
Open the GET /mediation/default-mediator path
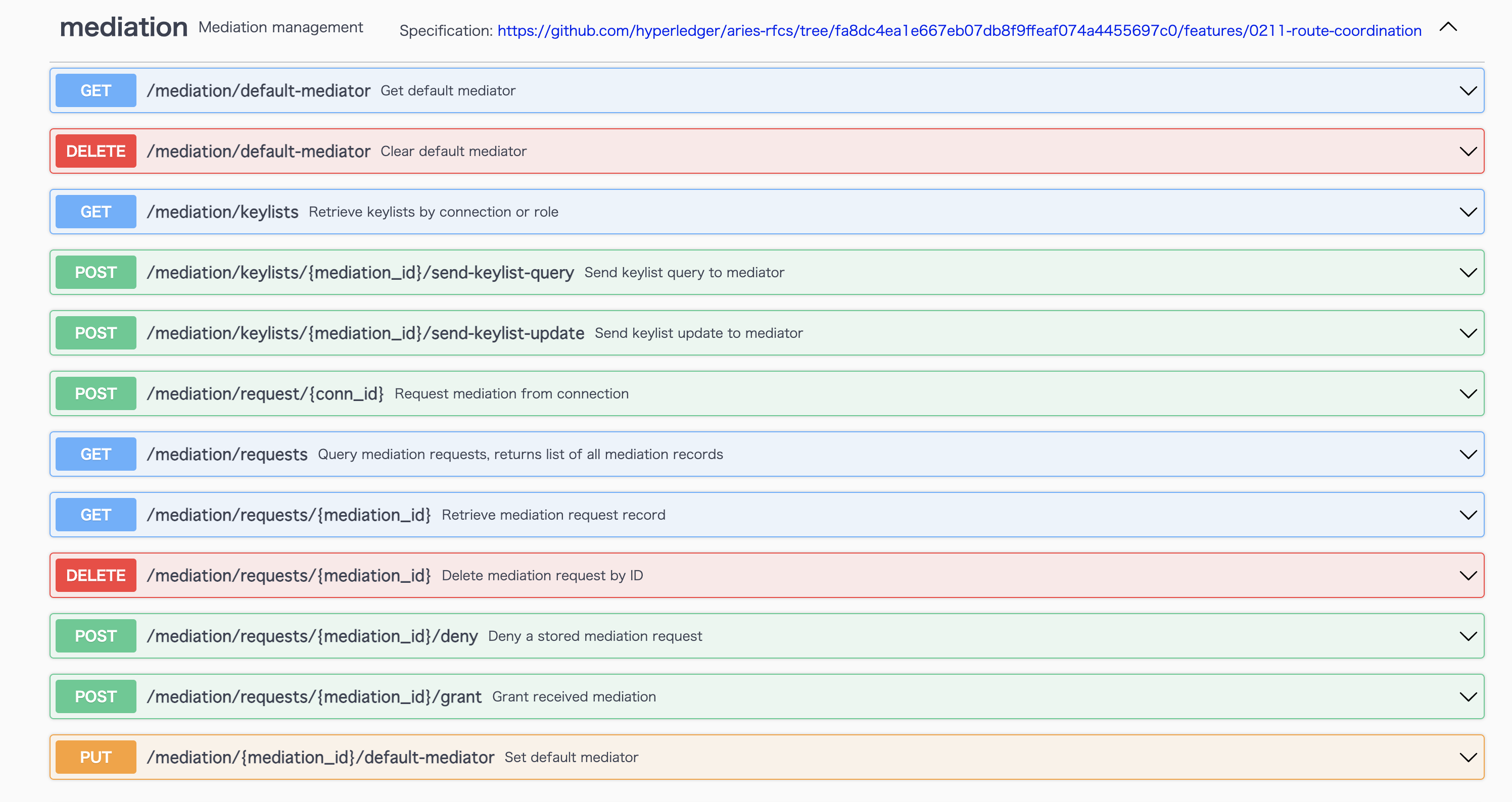tap(258, 91)
